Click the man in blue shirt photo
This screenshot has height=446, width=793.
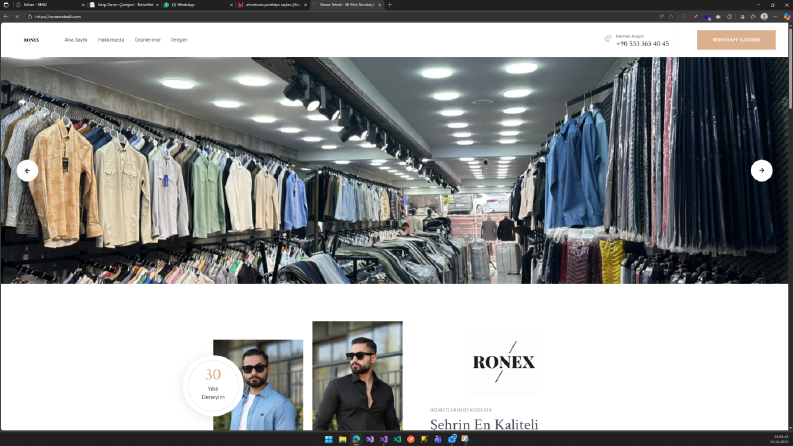click(258, 385)
